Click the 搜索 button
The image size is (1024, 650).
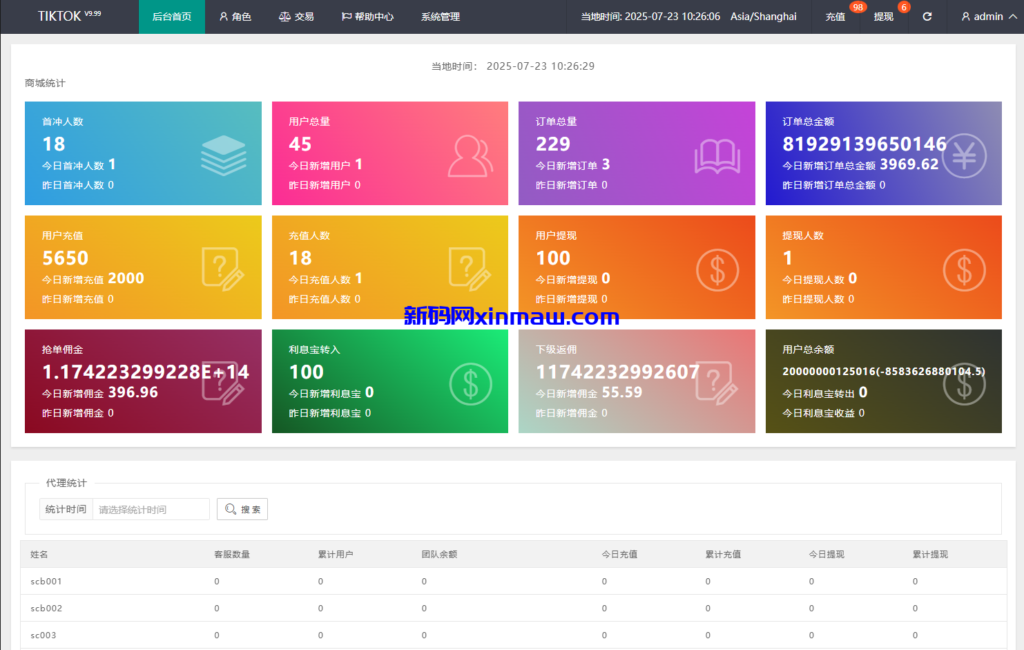(x=242, y=509)
